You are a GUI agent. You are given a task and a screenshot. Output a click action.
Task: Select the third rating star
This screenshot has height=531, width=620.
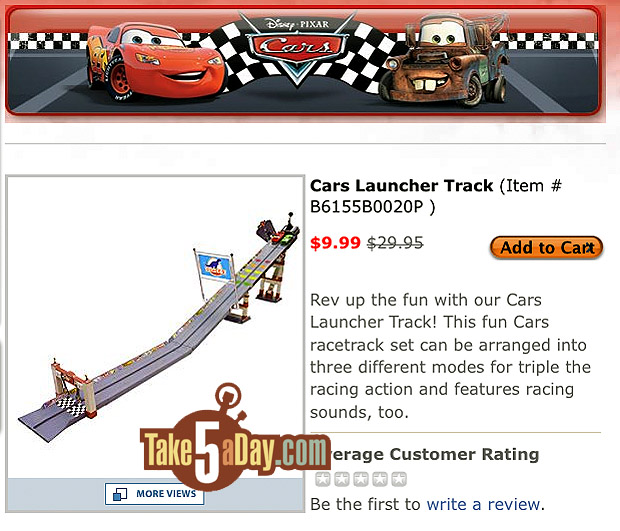tap(361, 479)
